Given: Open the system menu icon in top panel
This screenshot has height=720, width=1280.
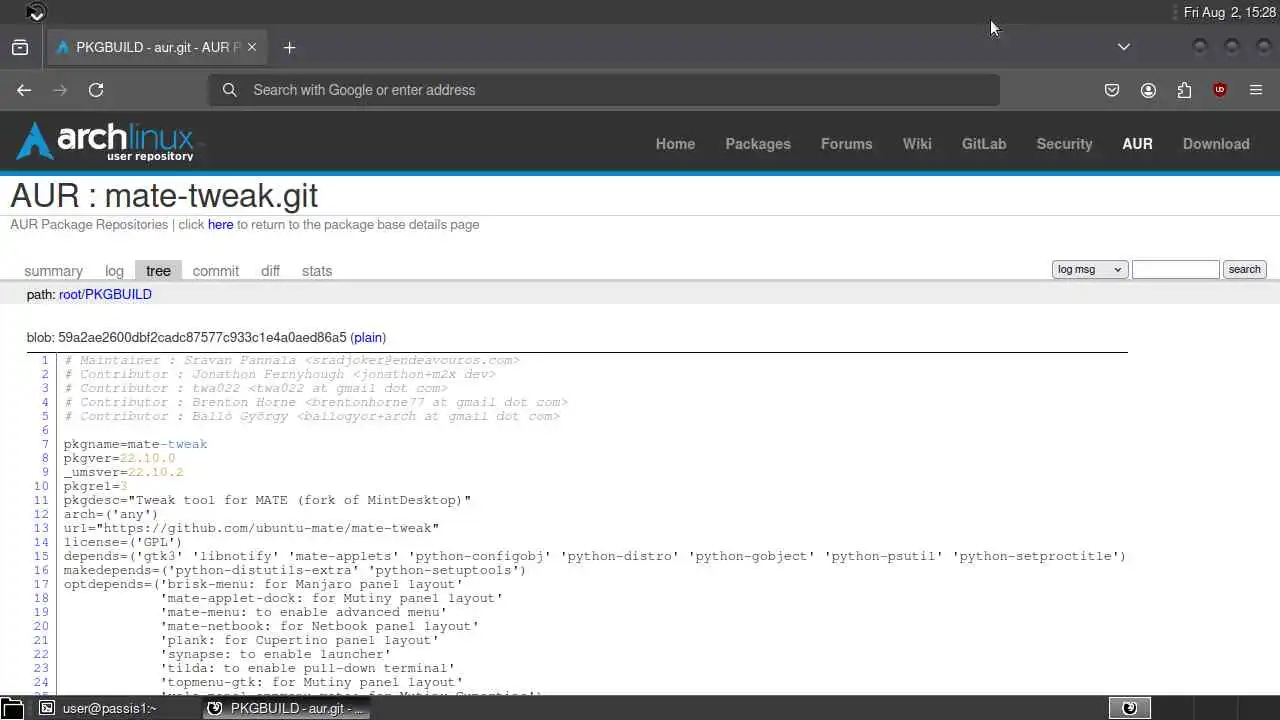Looking at the screenshot, I should (x=35, y=12).
